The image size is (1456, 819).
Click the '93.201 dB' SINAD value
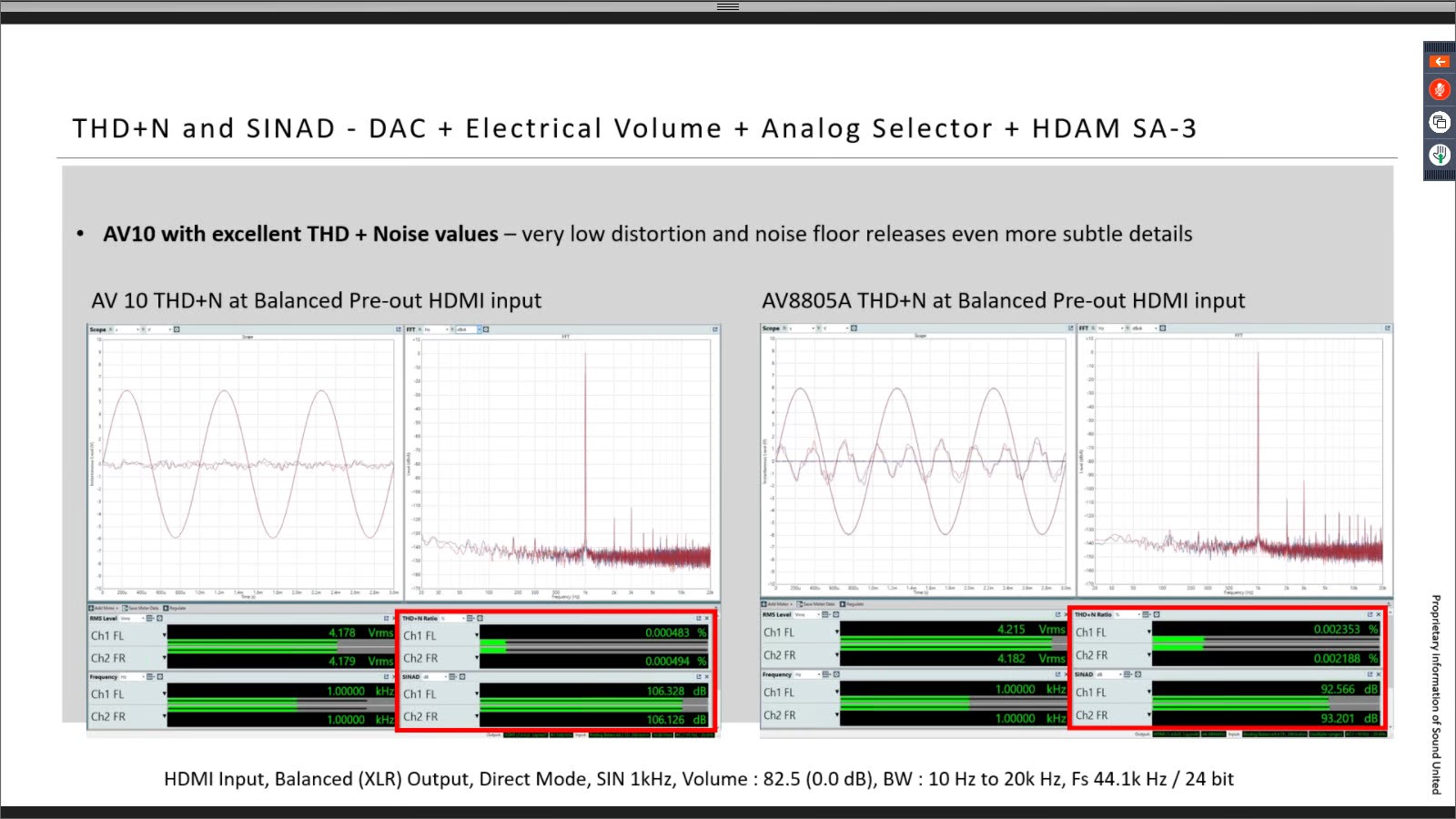(x=1350, y=718)
